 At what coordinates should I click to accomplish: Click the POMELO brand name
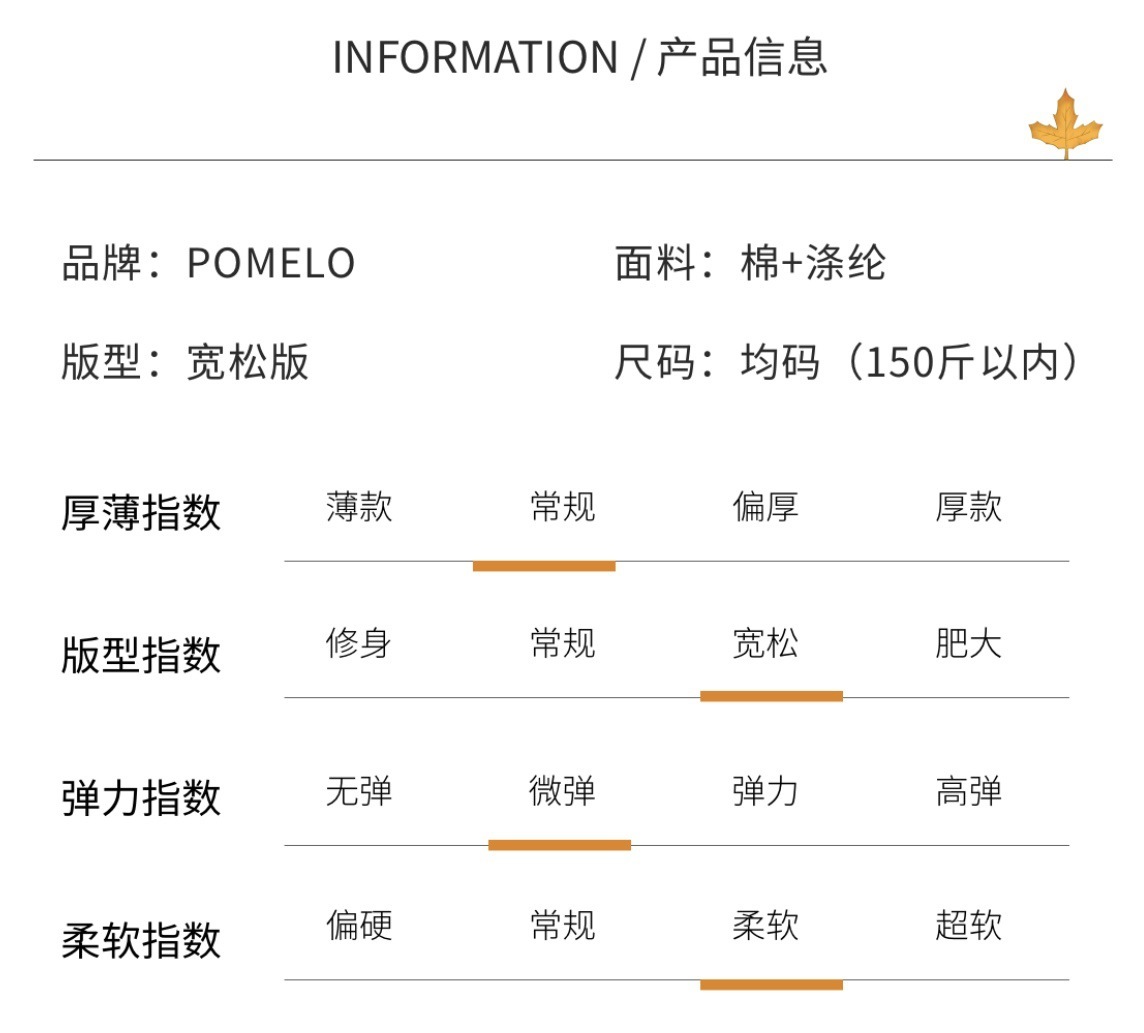(271, 263)
